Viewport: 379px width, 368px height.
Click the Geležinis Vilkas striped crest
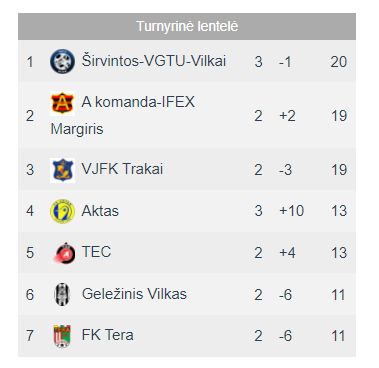coord(62,294)
